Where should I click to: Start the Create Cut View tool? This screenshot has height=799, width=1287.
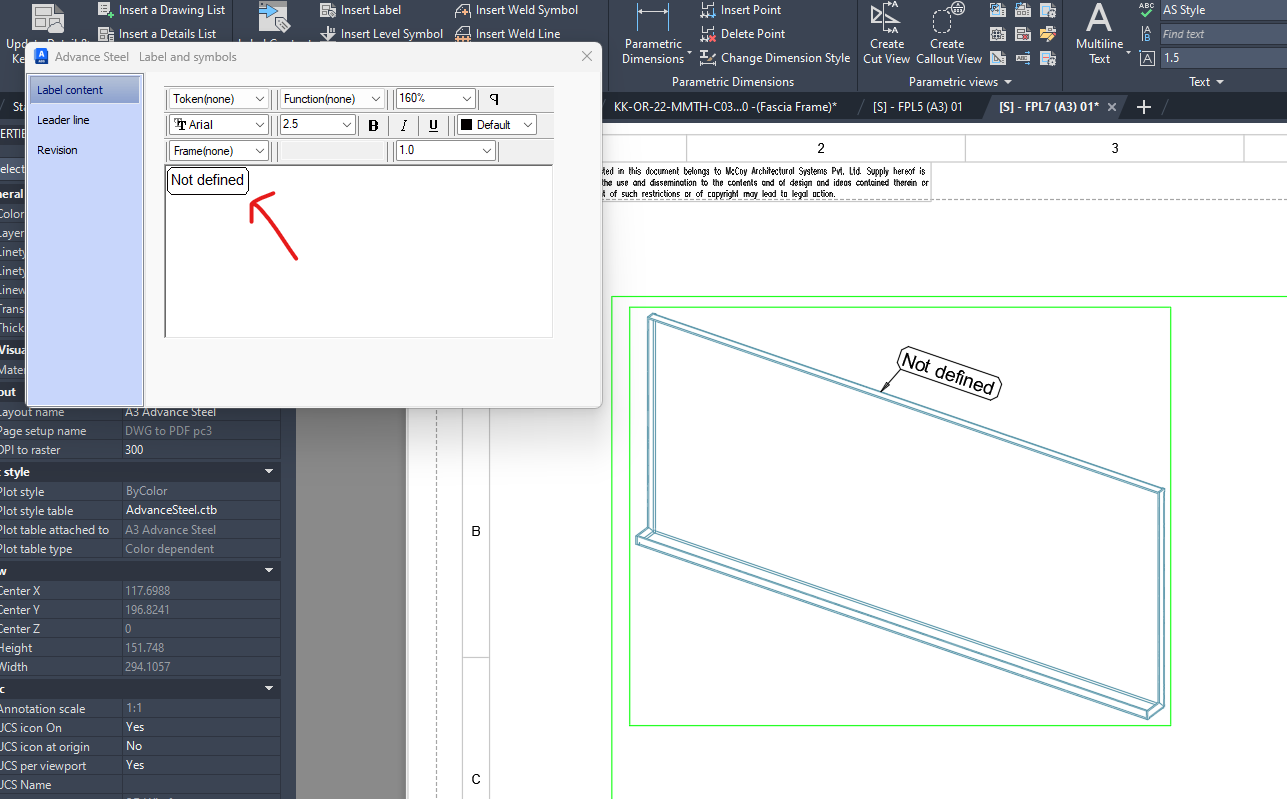tap(886, 34)
